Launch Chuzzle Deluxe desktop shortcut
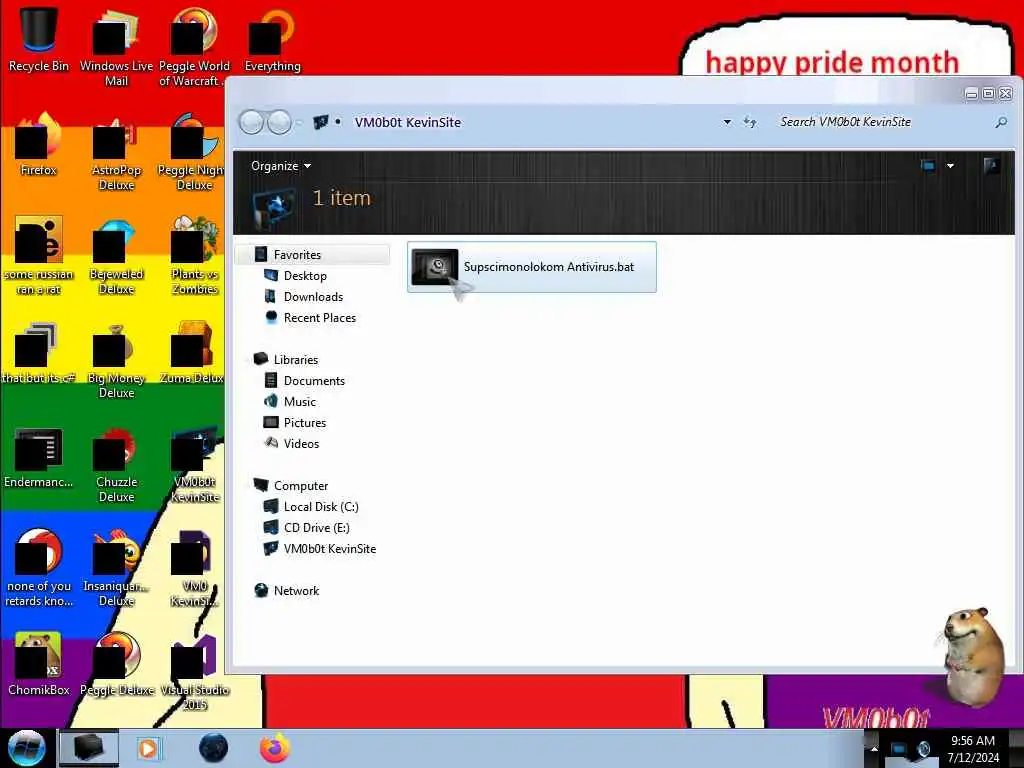The width and height of the screenshot is (1024, 768). [116, 464]
